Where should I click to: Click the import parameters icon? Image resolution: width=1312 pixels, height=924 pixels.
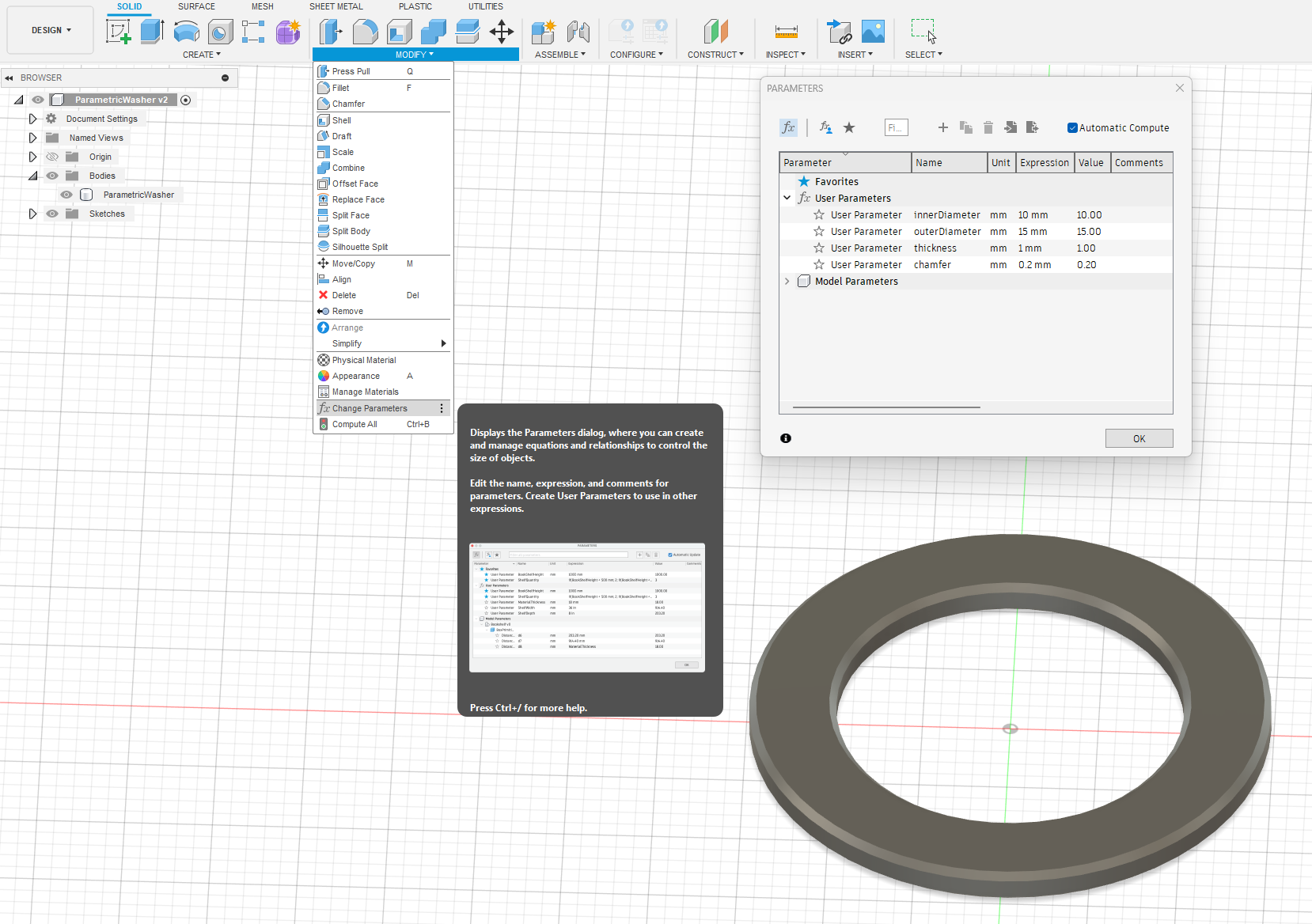click(x=1011, y=127)
